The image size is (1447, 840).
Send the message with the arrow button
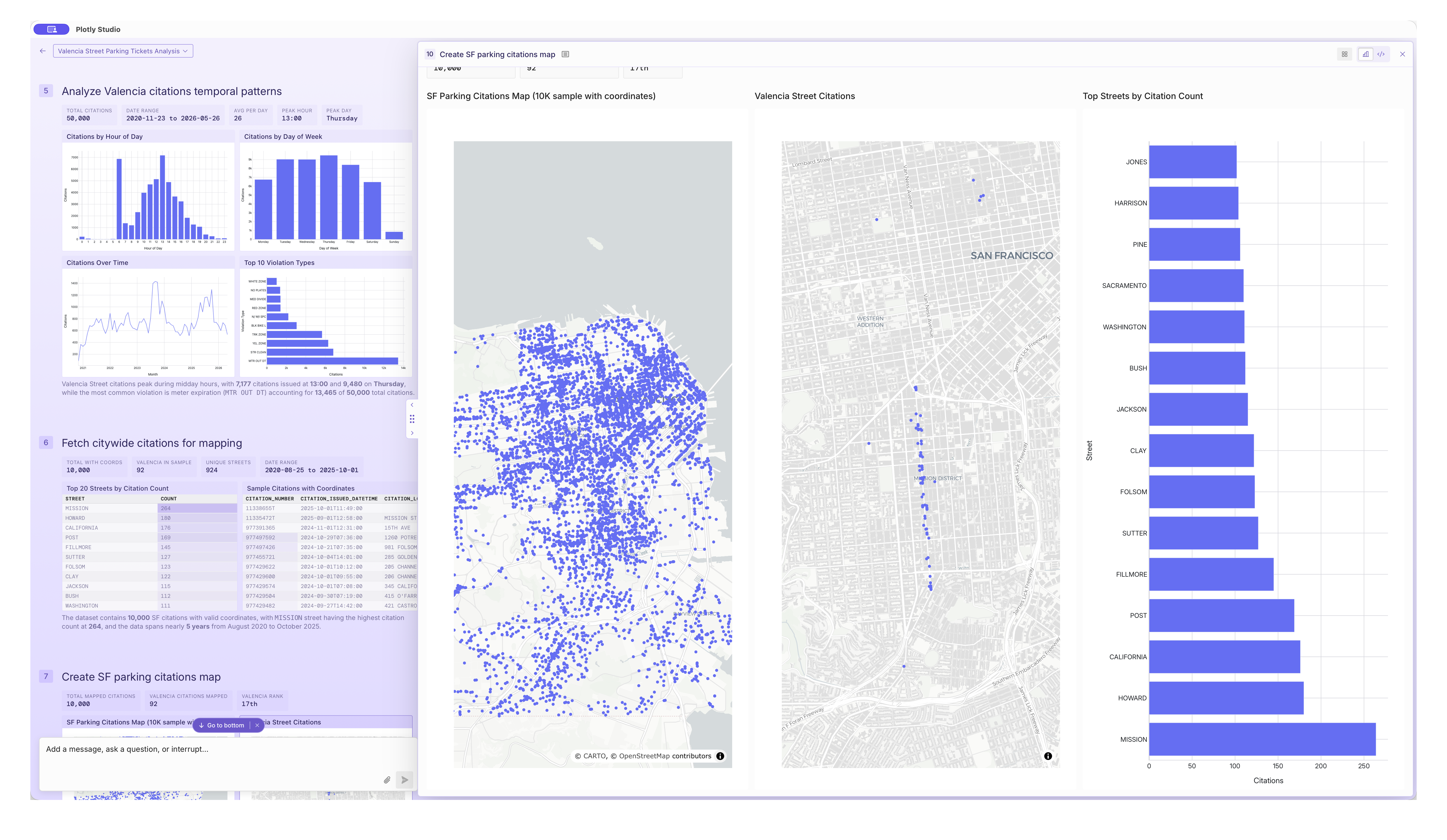[405, 780]
